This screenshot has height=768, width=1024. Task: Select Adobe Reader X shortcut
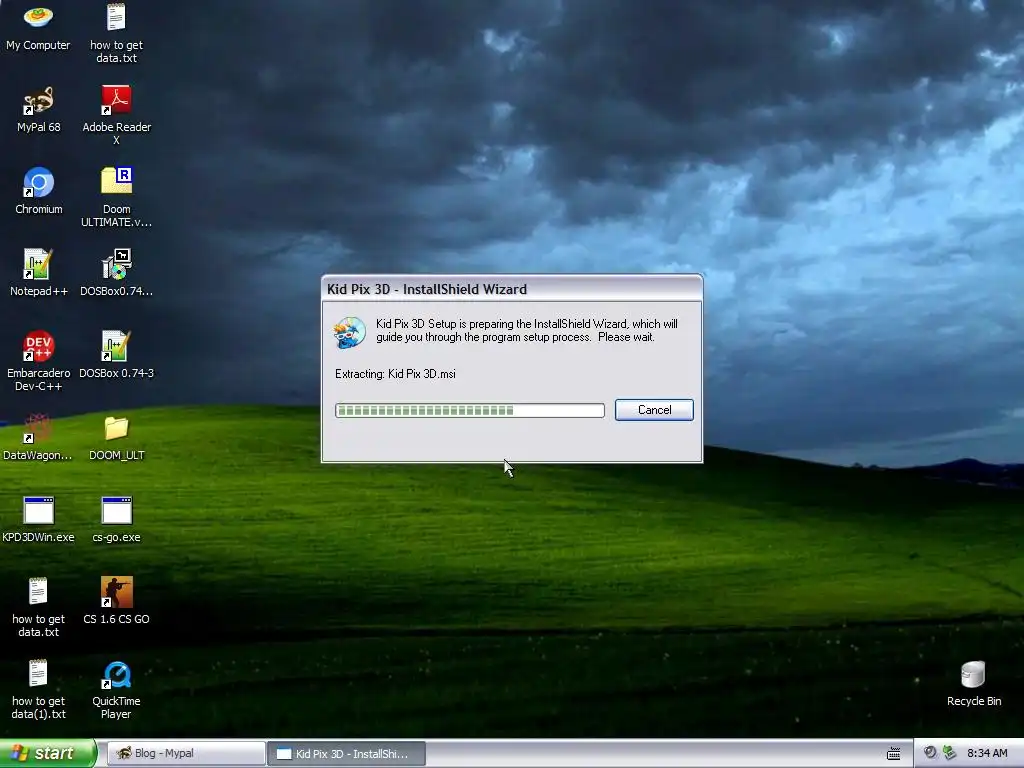(x=116, y=116)
